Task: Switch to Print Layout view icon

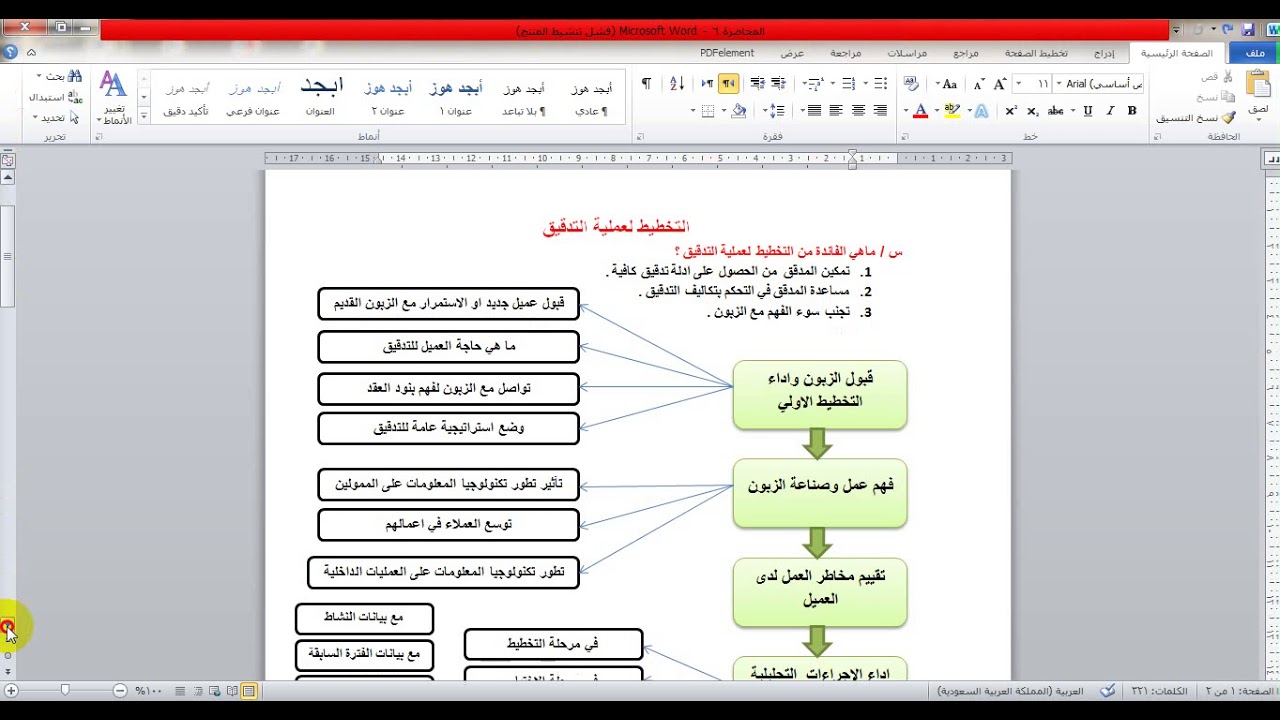Action: click(x=248, y=690)
